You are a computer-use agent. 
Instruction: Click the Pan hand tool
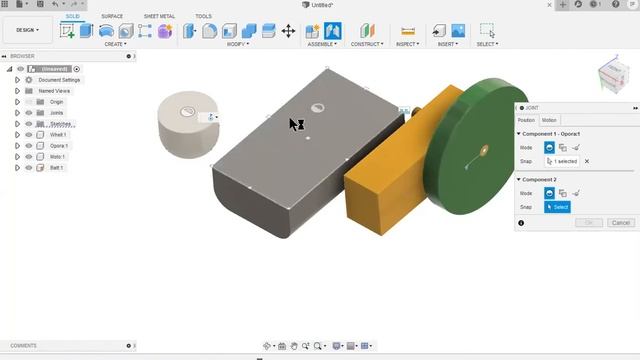[x=294, y=346]
